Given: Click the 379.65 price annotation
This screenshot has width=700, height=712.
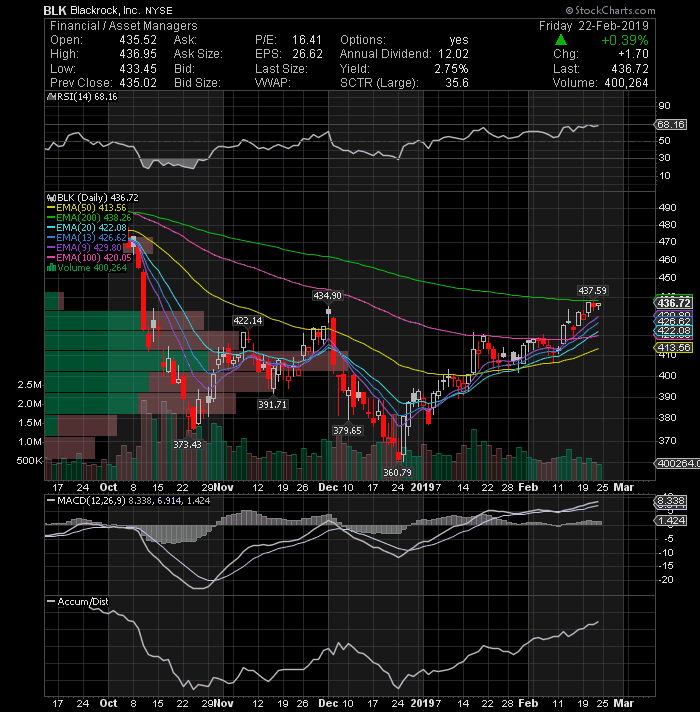Looking at the screenshot, I should [347, 430].
